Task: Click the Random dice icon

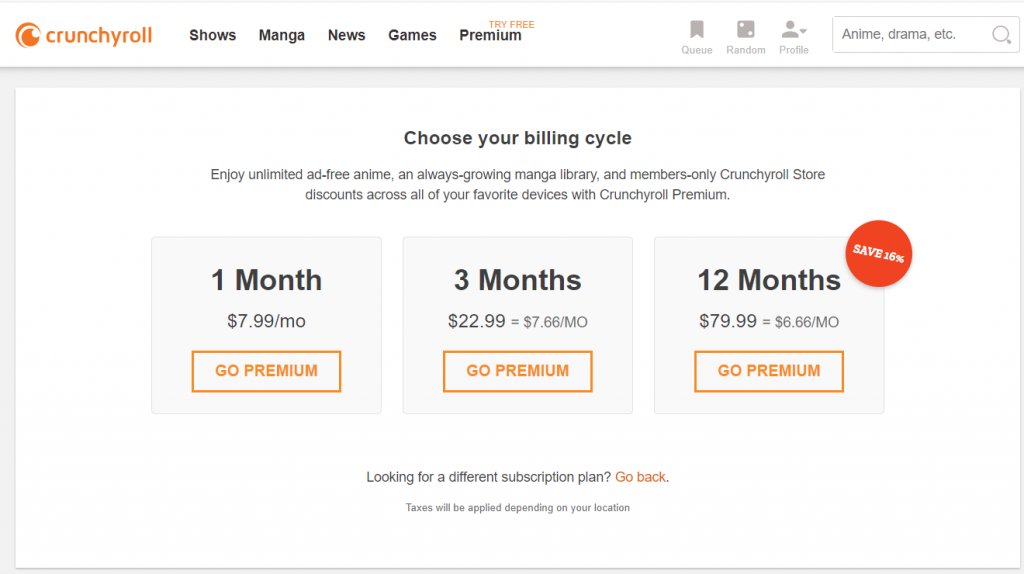Action: (x=746, y=29)
